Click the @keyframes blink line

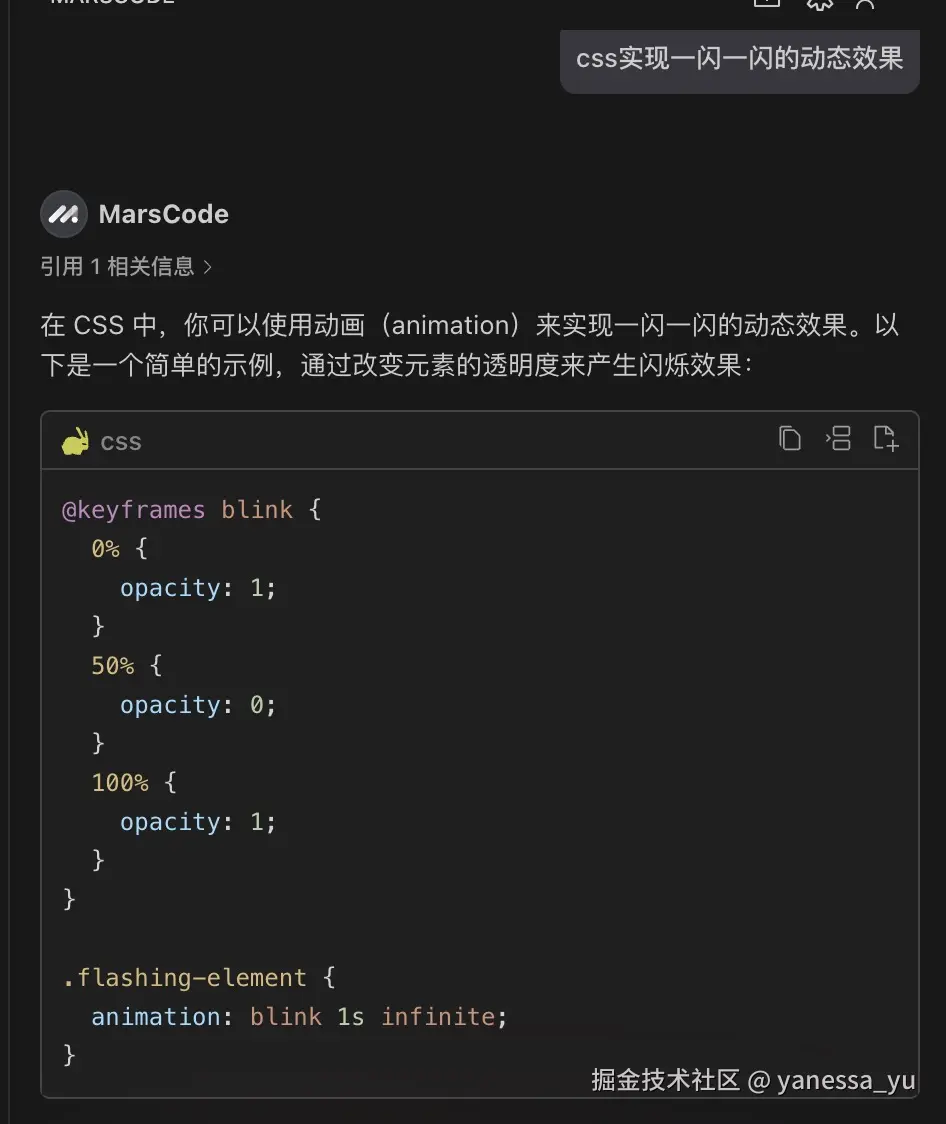(192, 510)
